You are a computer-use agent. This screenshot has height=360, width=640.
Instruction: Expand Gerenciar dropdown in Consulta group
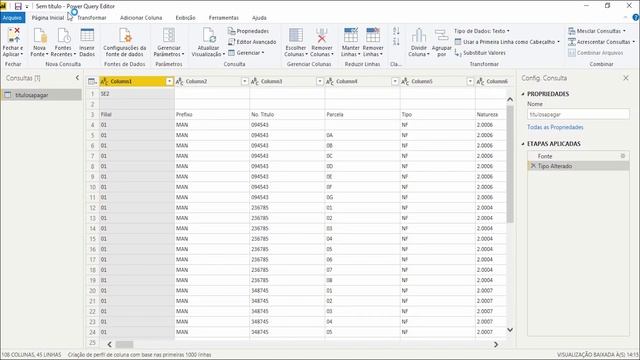(x=246, y=53)
